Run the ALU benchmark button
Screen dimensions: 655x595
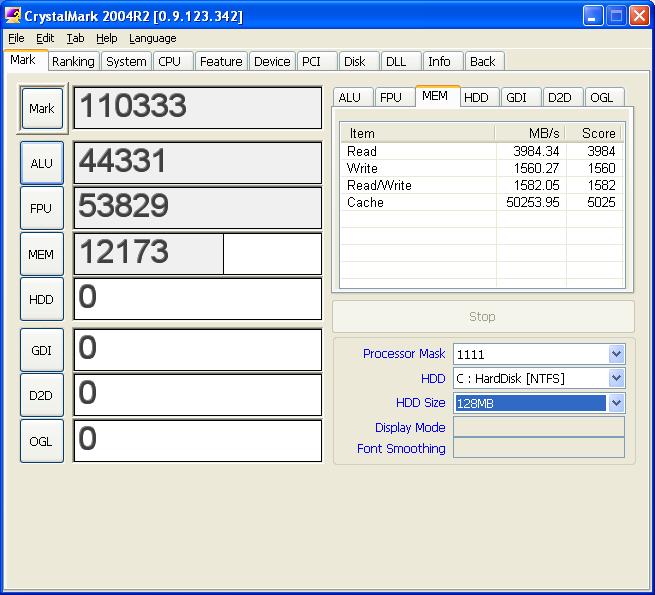(42, 163)
